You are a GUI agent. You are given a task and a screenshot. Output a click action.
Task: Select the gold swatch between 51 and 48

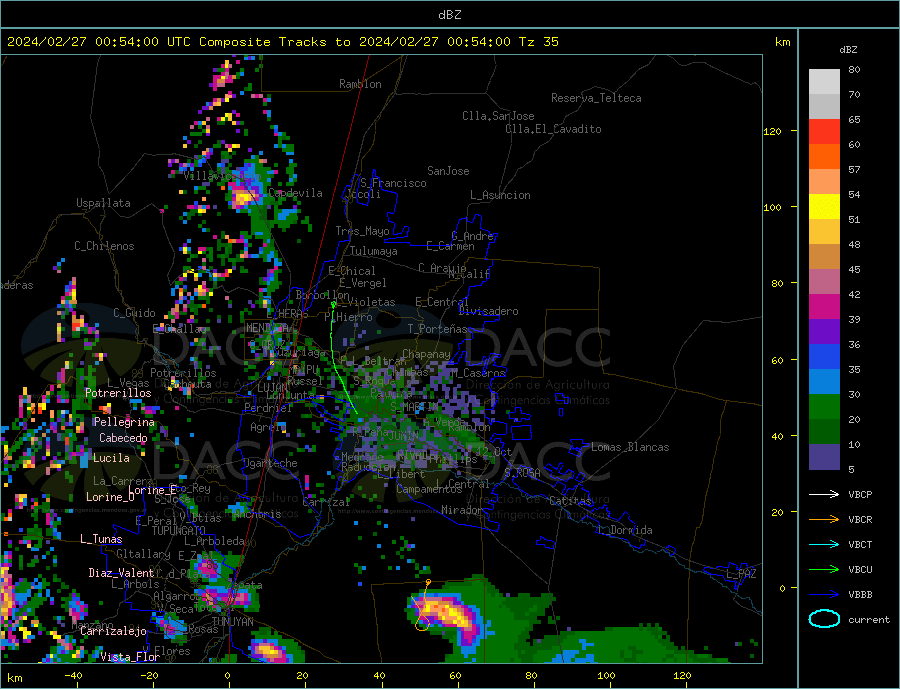[x=824, y=231]
